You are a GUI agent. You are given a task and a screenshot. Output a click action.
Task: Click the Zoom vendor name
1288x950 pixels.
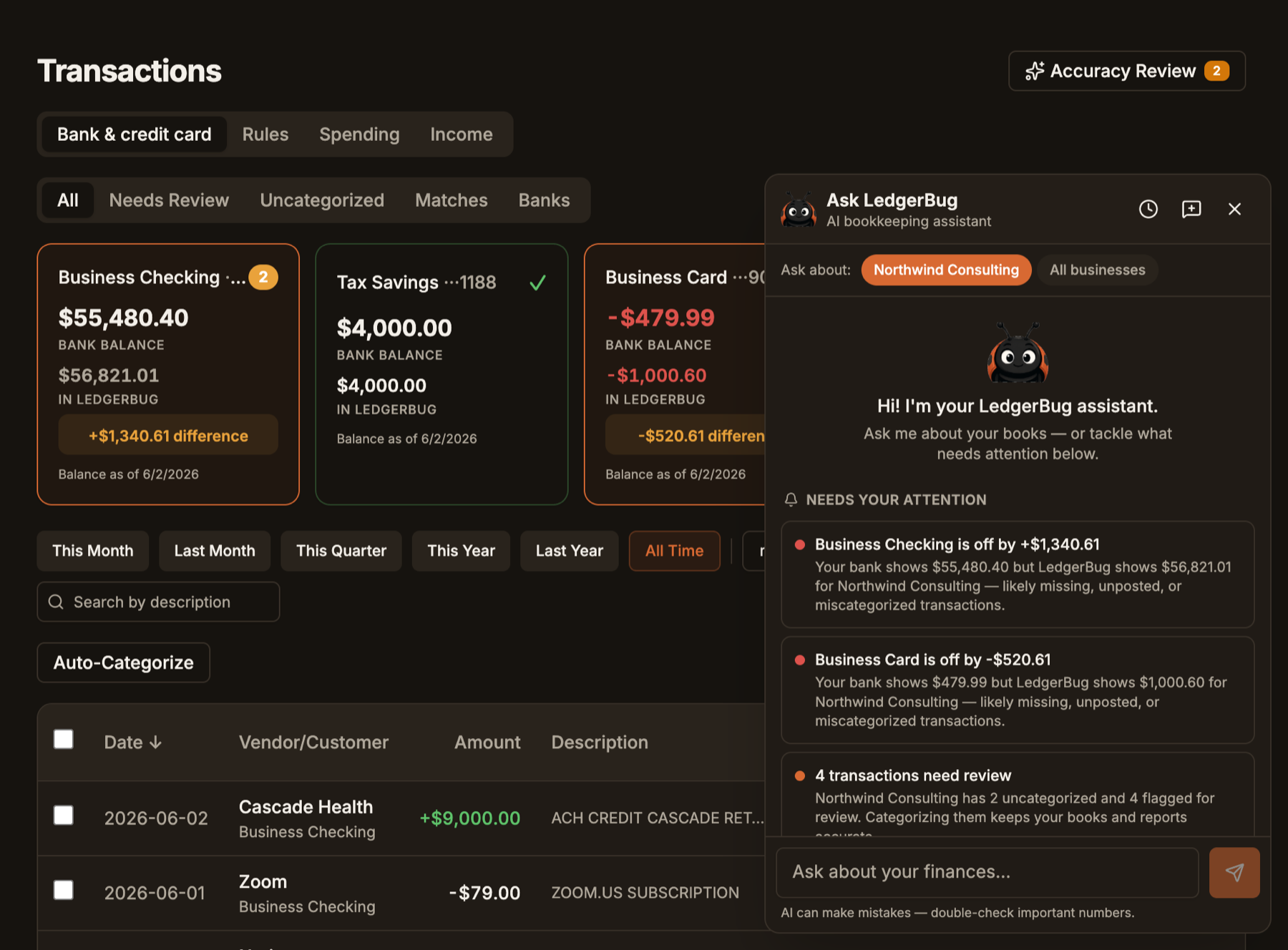(x=263, y=882)
